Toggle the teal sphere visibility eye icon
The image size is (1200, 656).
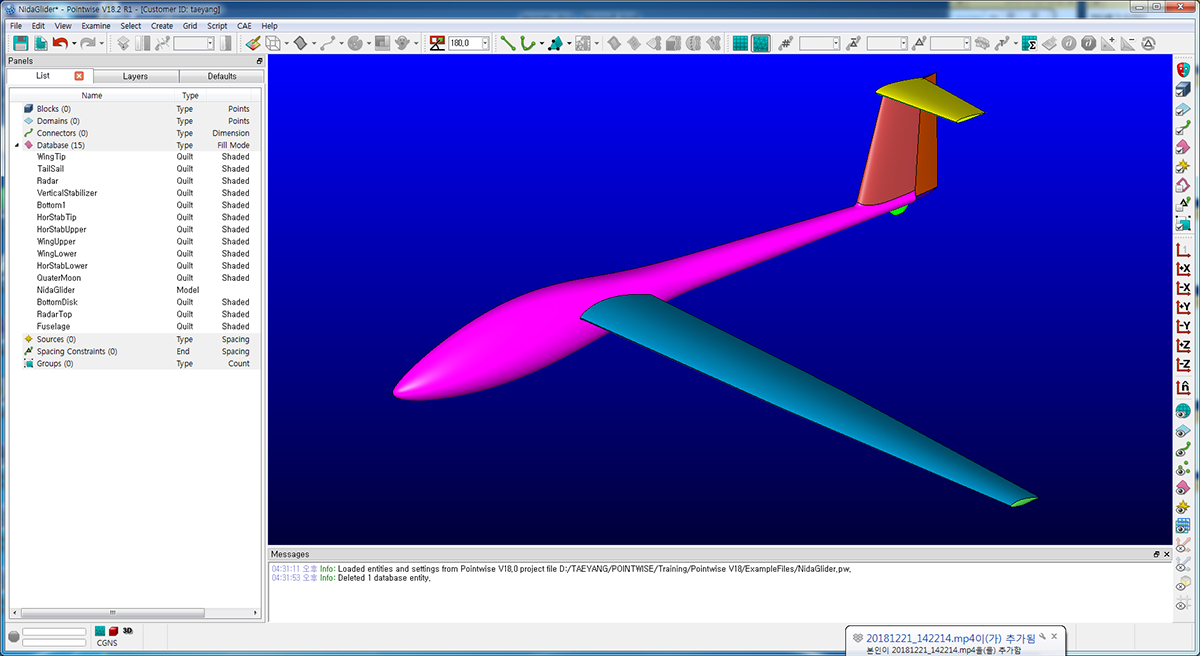(x=1182, y=411)
